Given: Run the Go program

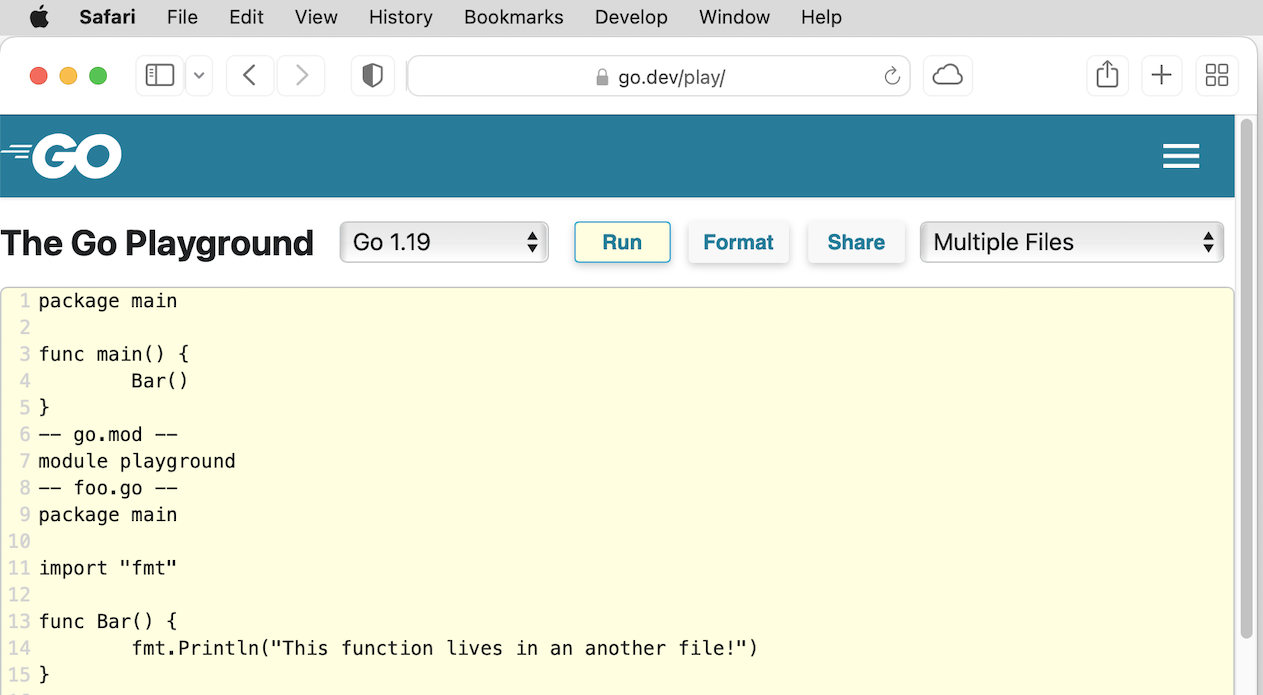Looking at the screenshot, I should 622,242.
